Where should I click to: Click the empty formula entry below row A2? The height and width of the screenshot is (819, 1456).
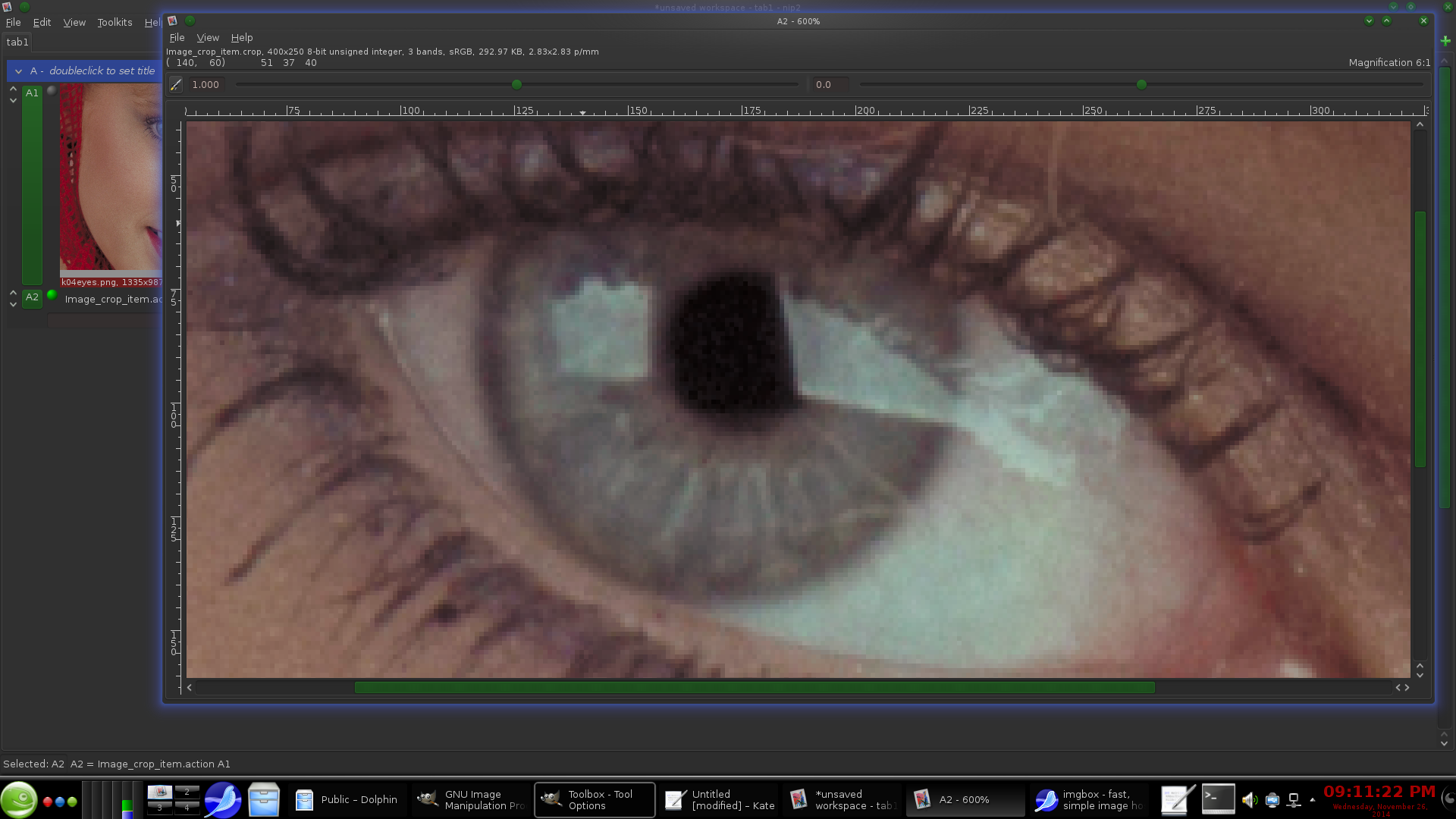[x=105, y=321]
